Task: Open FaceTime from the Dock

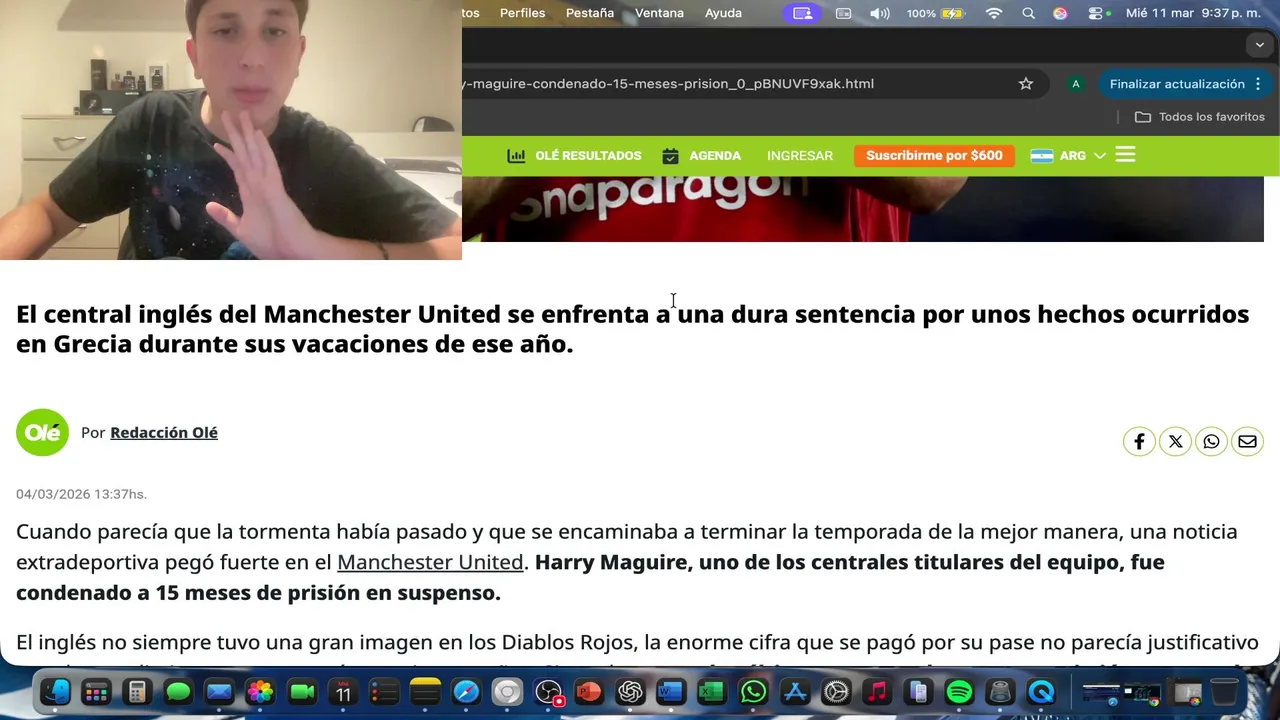Action: pyautogui.click(x=302, y=692)
